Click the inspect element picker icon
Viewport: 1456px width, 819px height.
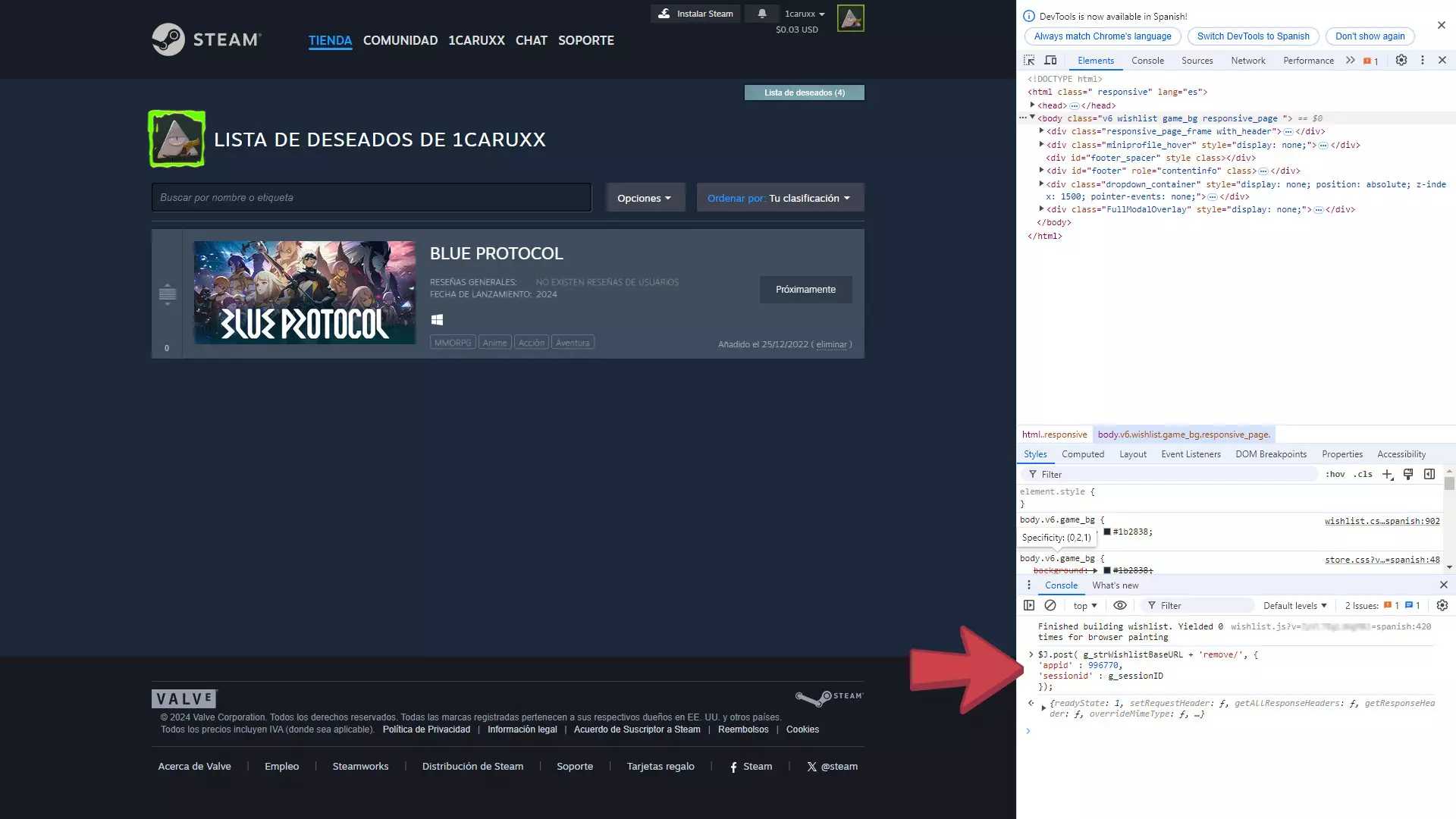pyautogui.click(x=1029, y=60)
